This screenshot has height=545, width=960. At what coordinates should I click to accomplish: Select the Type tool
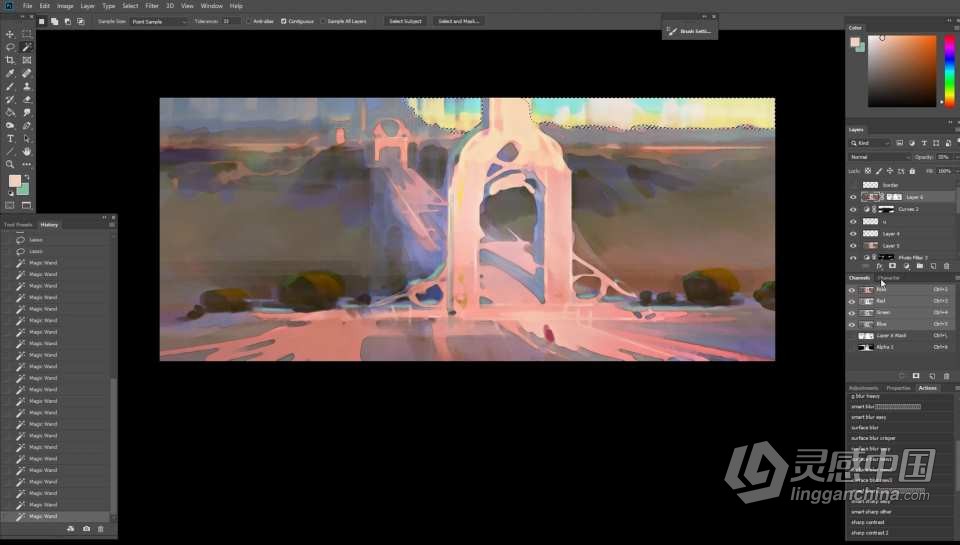(10, 138)
